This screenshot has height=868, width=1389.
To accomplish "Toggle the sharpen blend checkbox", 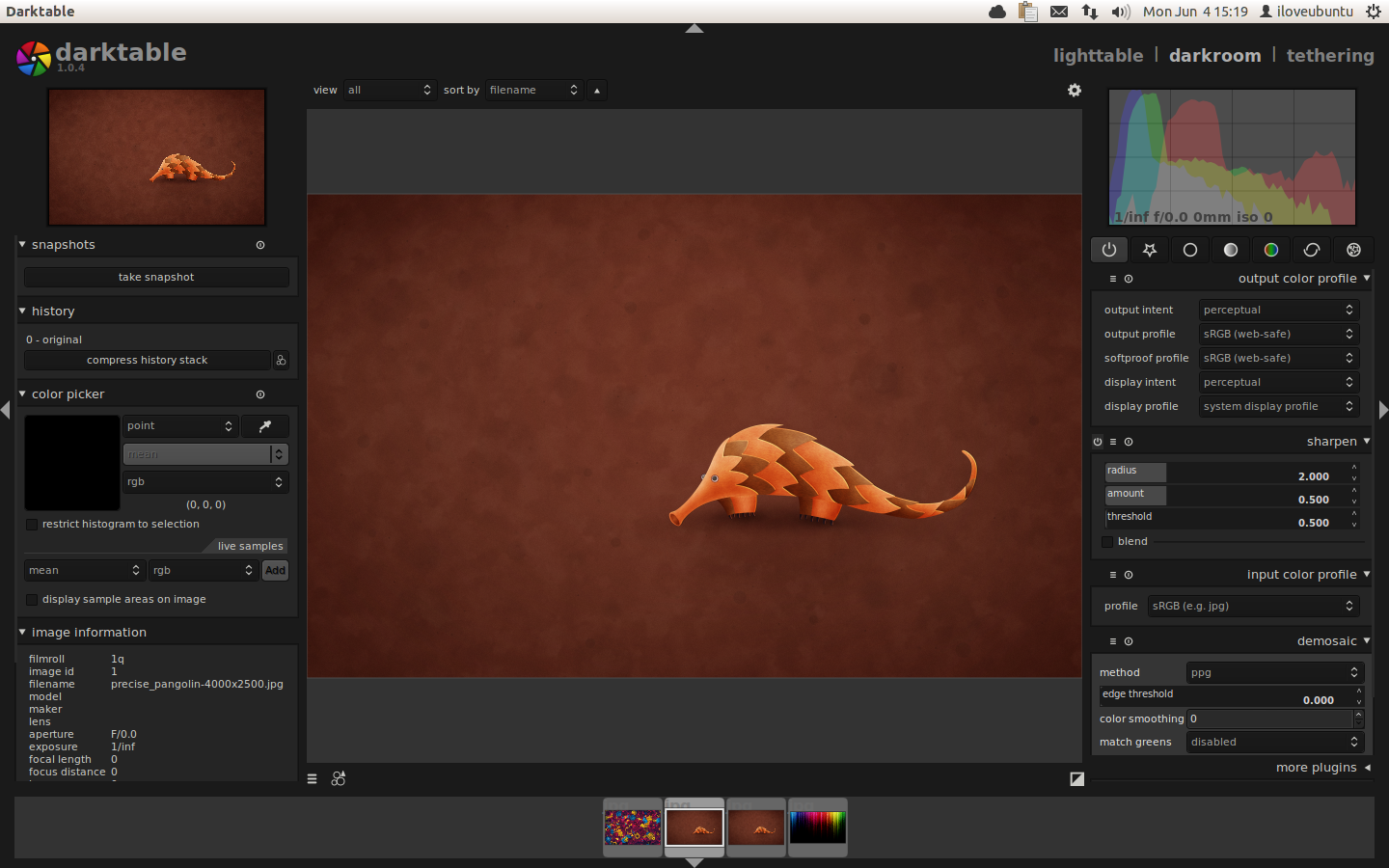I will pos(1107,542).
